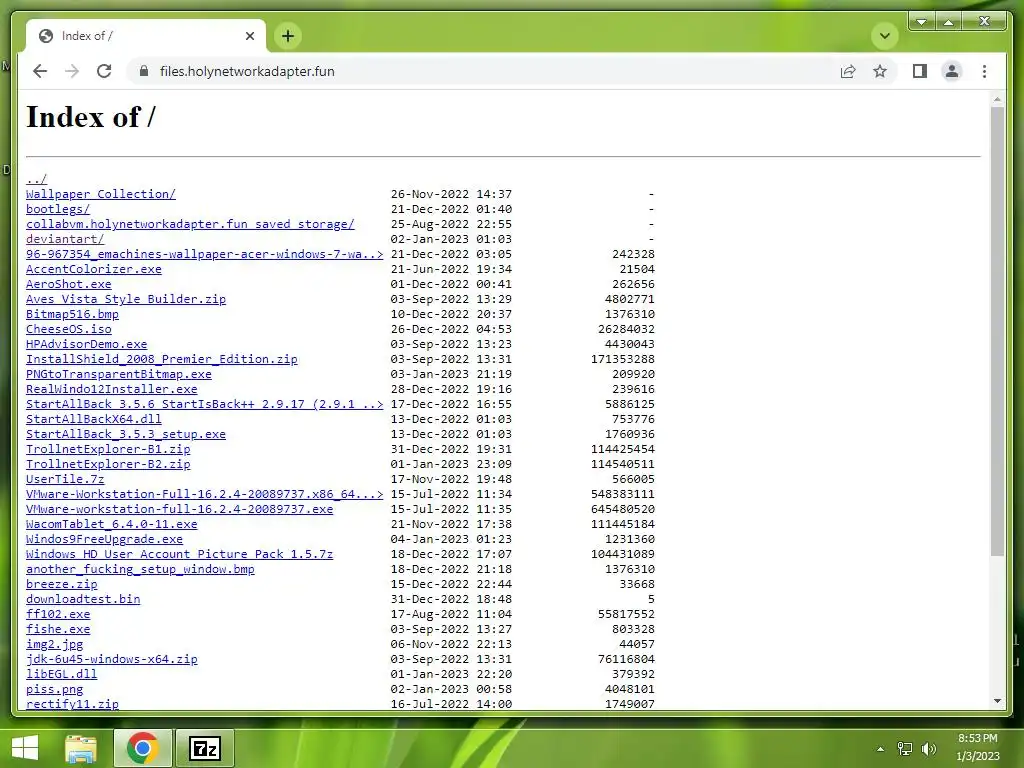The height and width of the screenshot is (768, 1024).
Task: Click the vertical scrollbar thumb
Action: [x=997, y=332]
